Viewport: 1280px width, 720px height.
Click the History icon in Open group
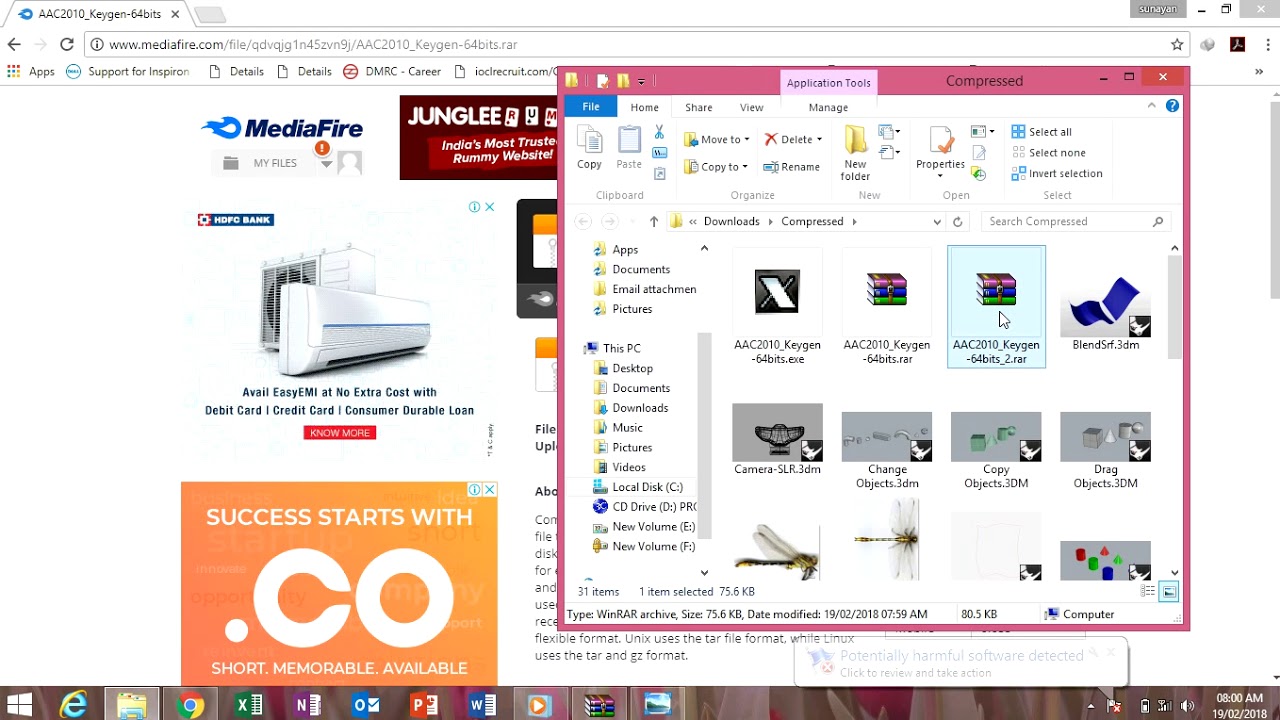pos(979,174)
